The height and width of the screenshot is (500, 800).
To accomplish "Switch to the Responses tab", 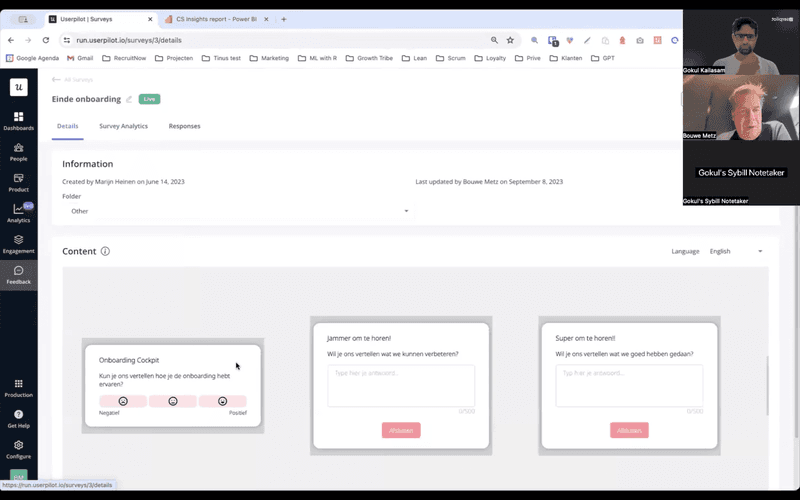I will 184,126.
